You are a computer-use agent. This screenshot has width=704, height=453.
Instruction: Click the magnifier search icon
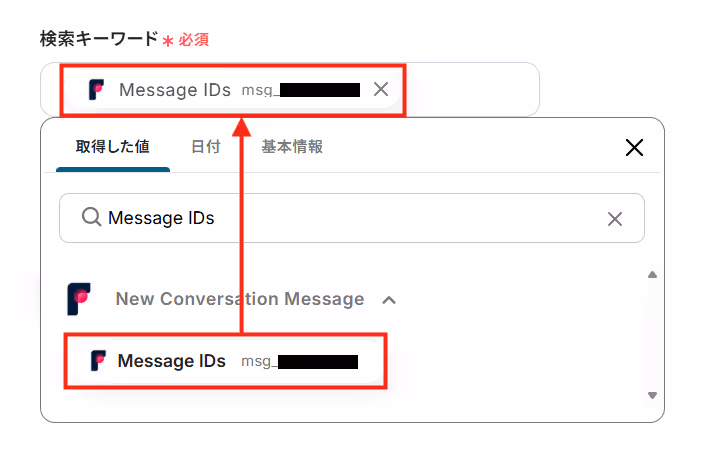92,217
